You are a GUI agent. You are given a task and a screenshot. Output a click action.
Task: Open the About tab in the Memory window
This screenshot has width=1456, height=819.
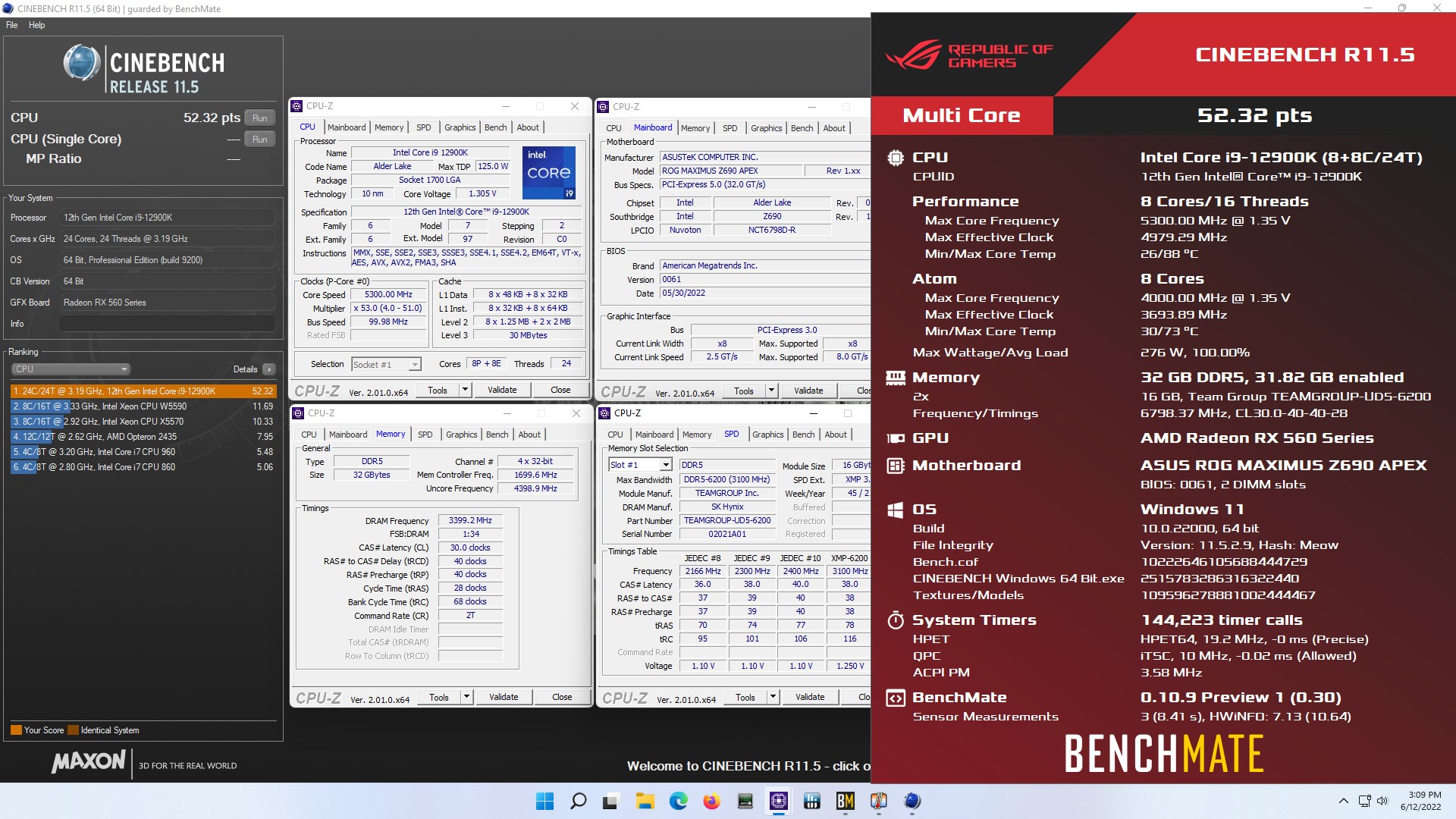click(x=529, y=435)
